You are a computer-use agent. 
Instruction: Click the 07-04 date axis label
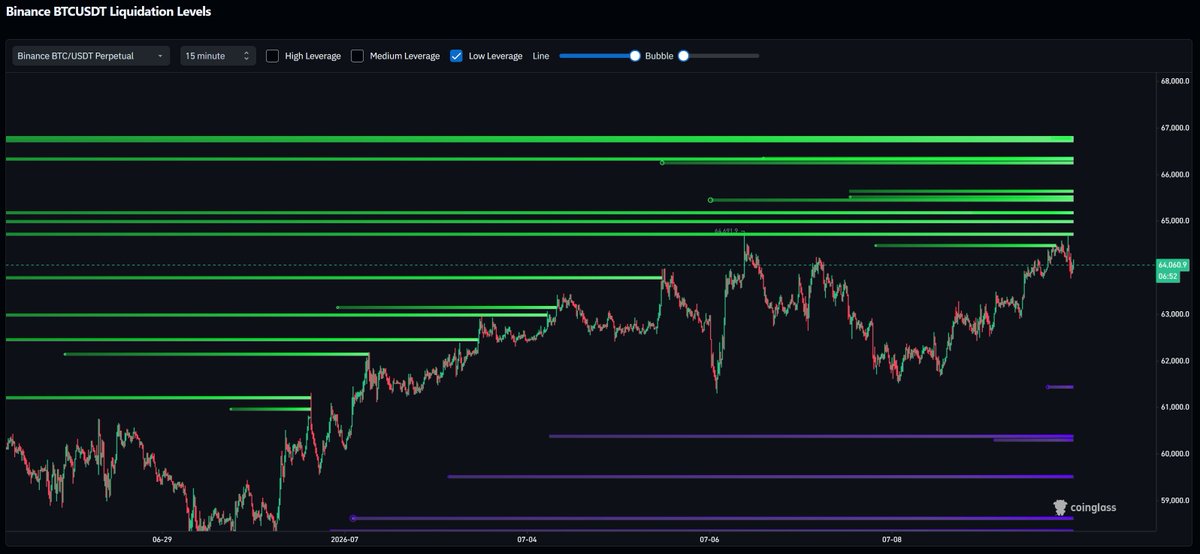tap(527, 539)
